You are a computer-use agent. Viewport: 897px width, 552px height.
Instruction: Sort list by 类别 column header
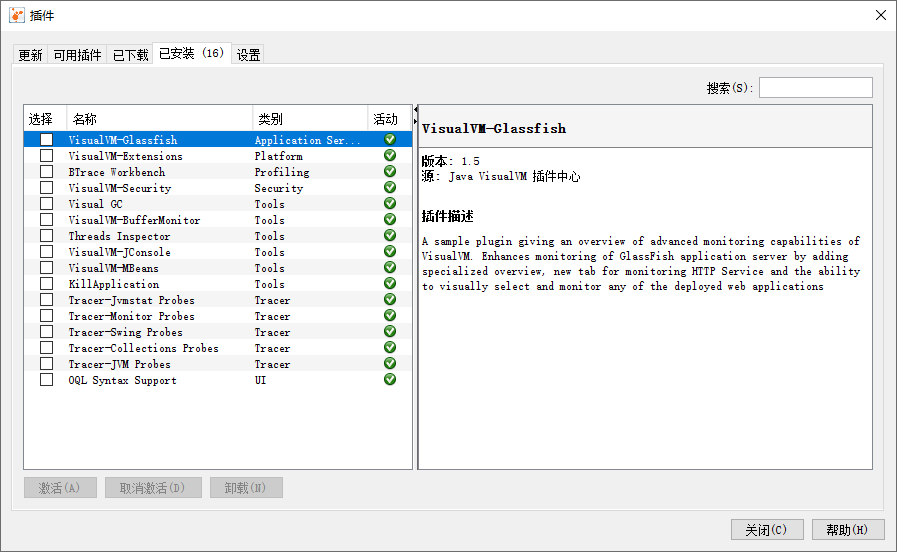point(310,119)
